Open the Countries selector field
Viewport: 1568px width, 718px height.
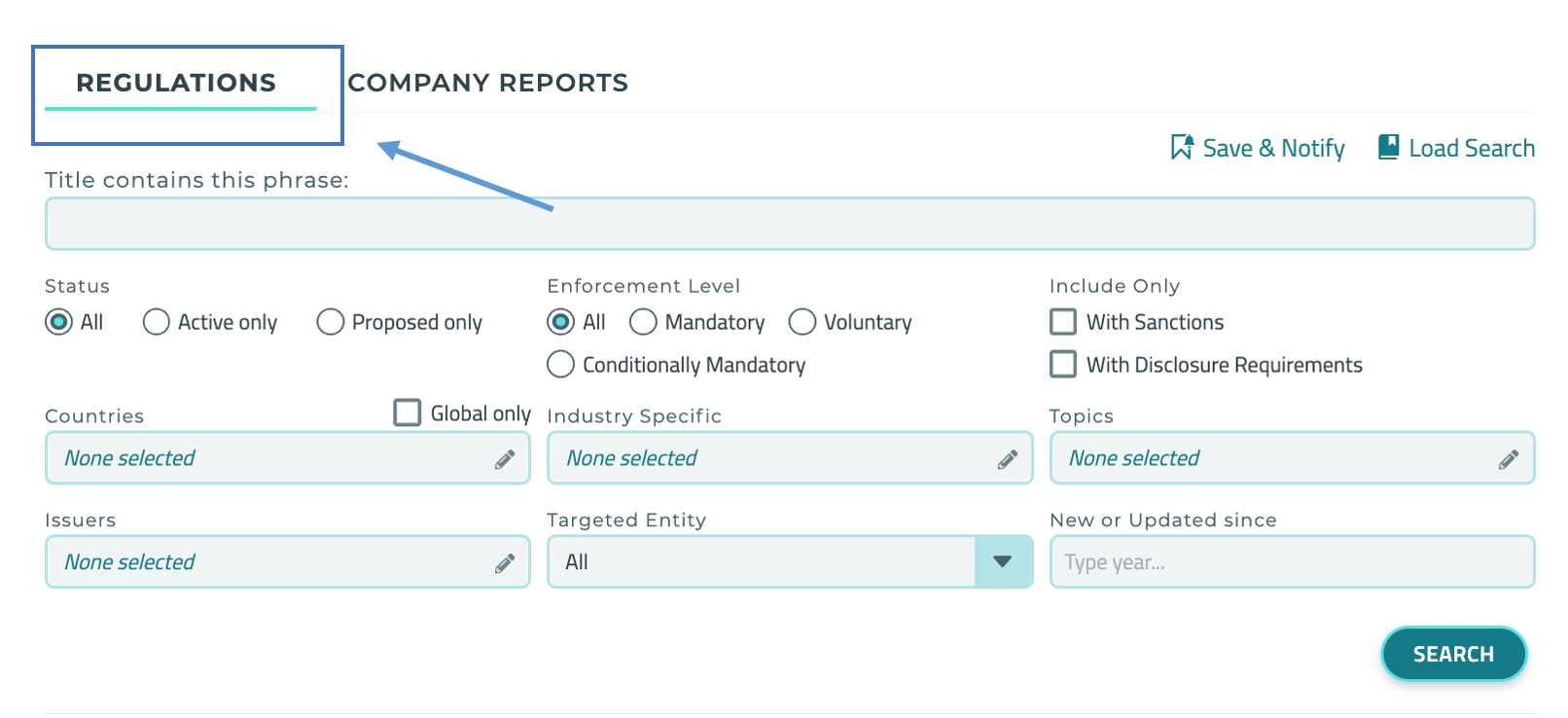pyautogui.click(x=288, y=458)
